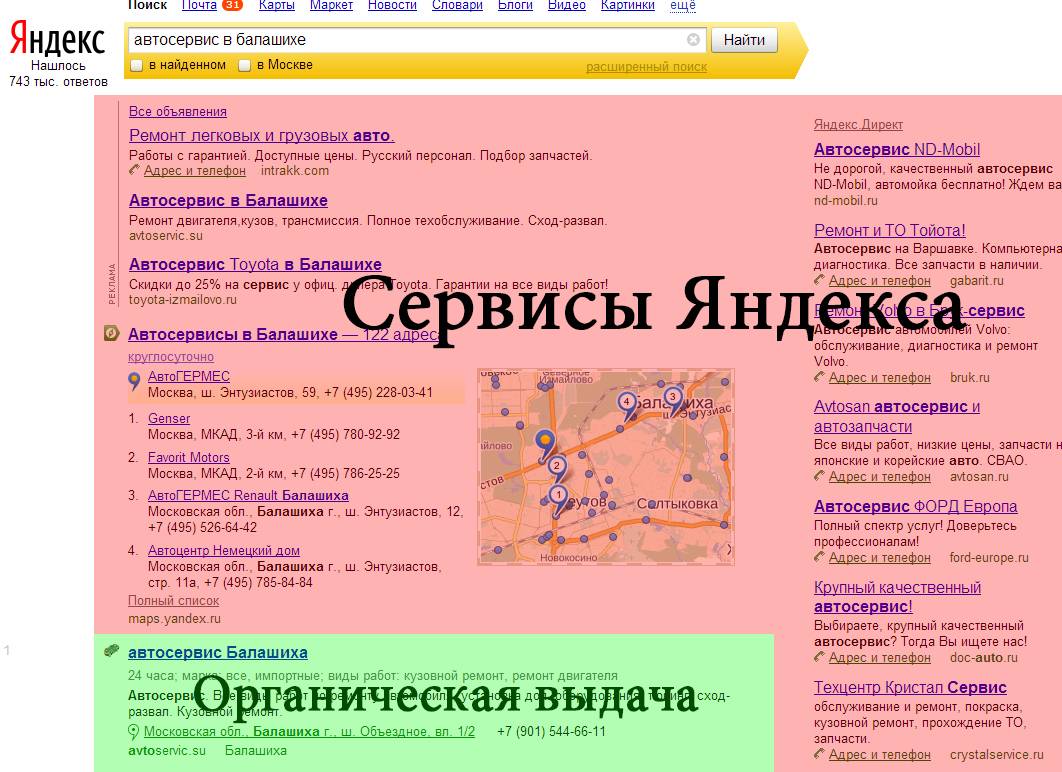The image size is (1062, 772).
Task: Click the phone icon next to intrakk.com address
Action: point(134,169)
